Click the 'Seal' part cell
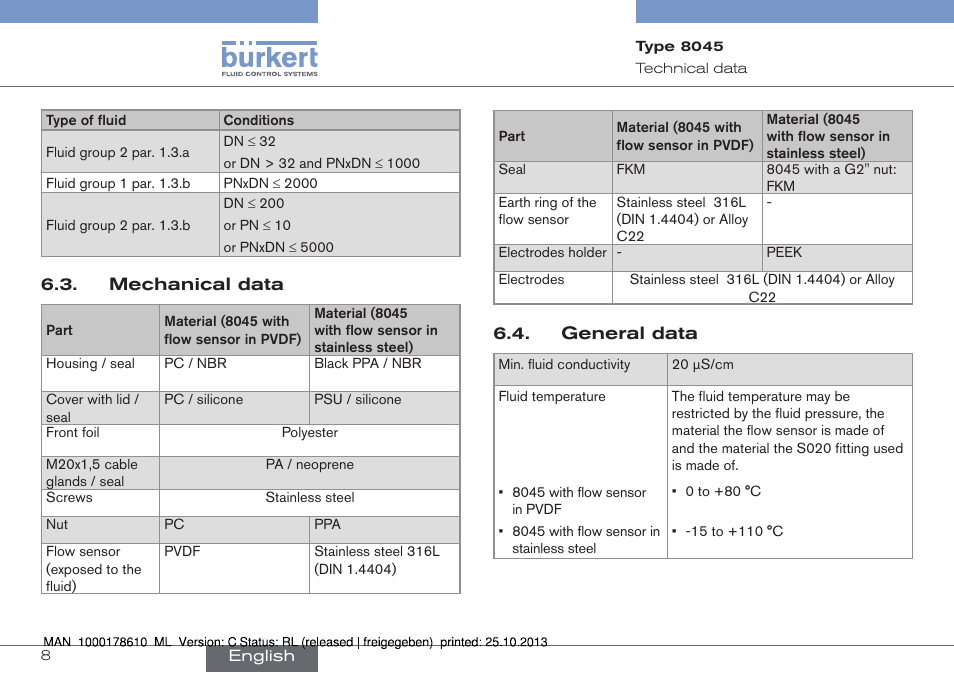 click(552, 177)
